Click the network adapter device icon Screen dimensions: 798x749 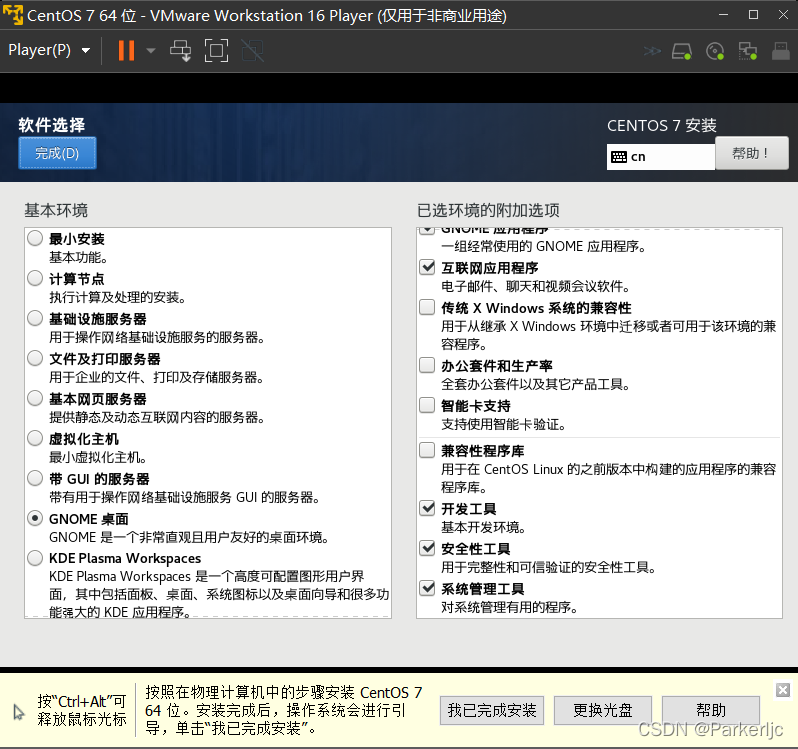tap(748, 51)
